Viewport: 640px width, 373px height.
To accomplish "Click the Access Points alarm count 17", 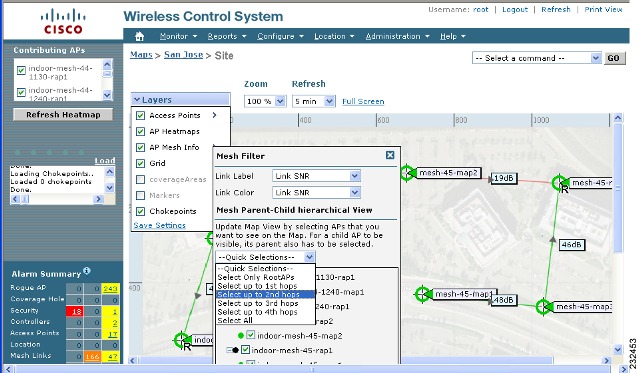I will 110,334.
